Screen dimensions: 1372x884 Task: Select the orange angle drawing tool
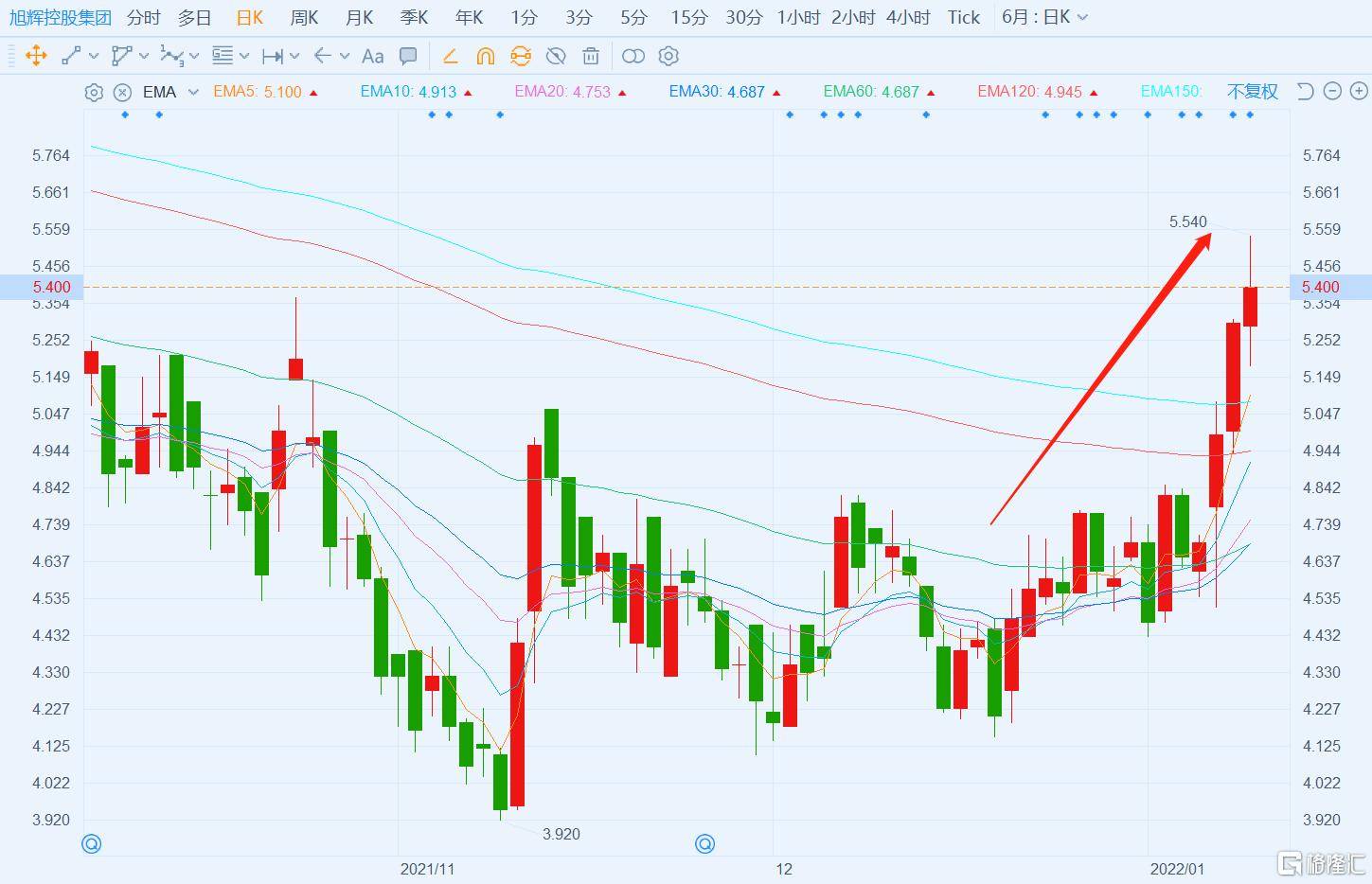click(451, 56)
